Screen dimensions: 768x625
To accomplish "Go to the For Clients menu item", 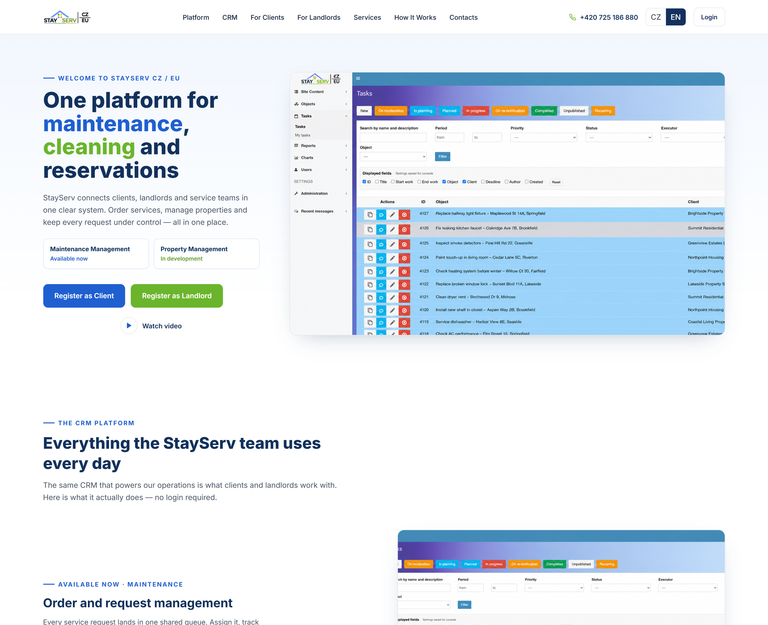I will tap(267, 17).
